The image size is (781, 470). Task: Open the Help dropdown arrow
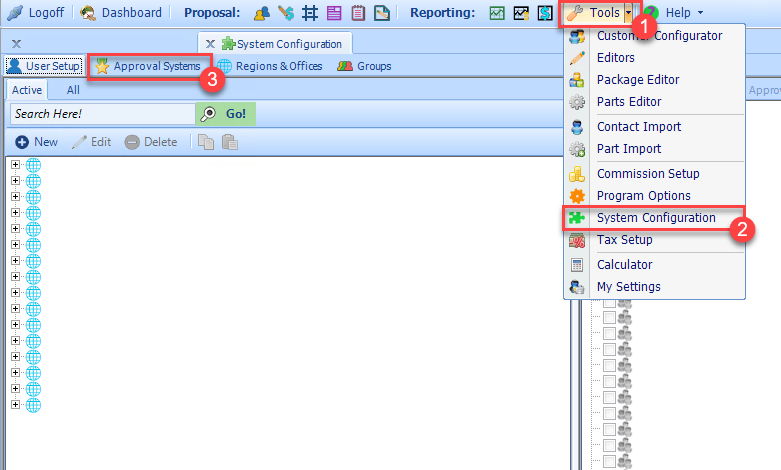click(x=700, y=13)
